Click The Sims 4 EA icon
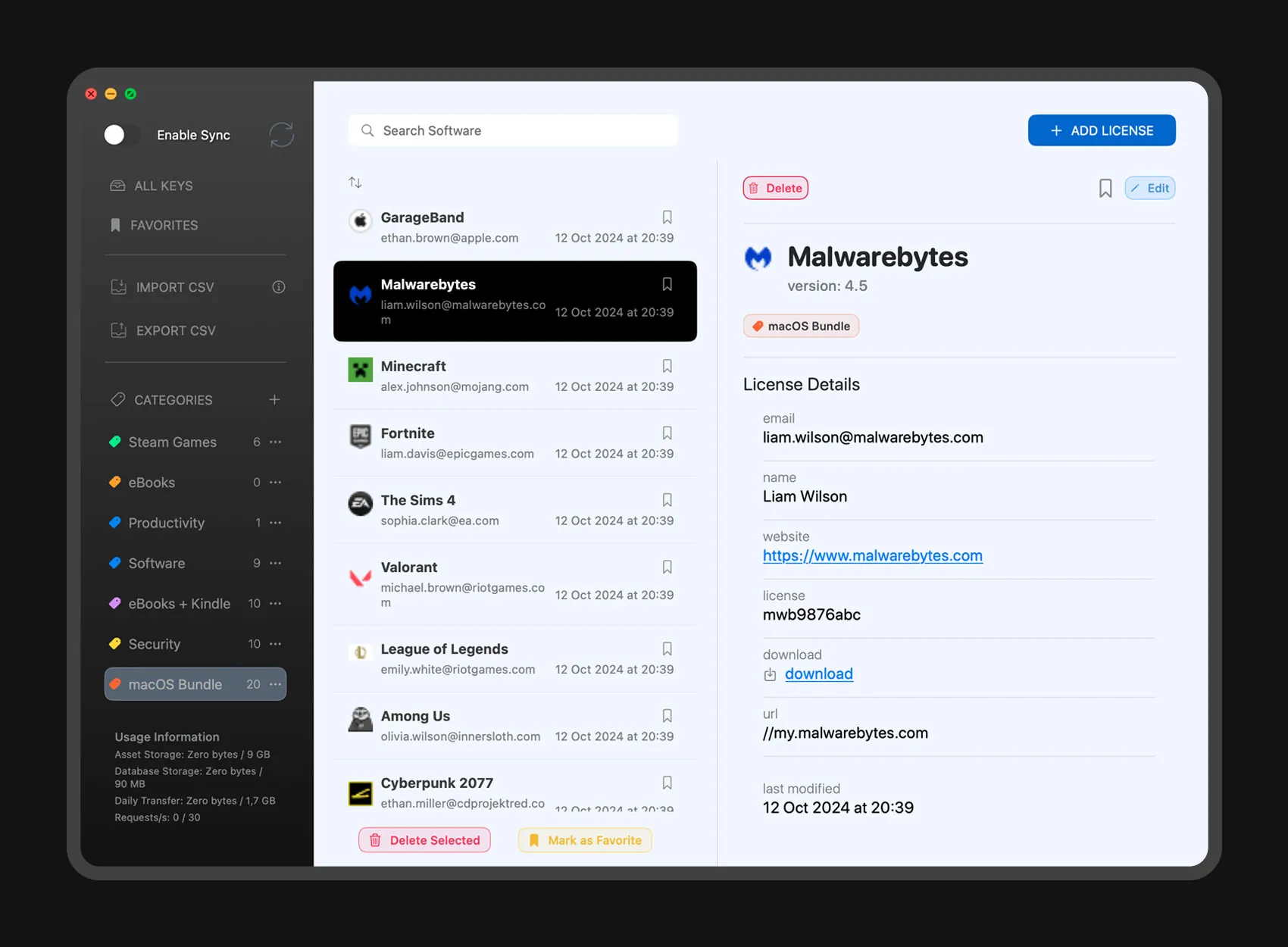 pyautogui.click(x=361, y=504)
